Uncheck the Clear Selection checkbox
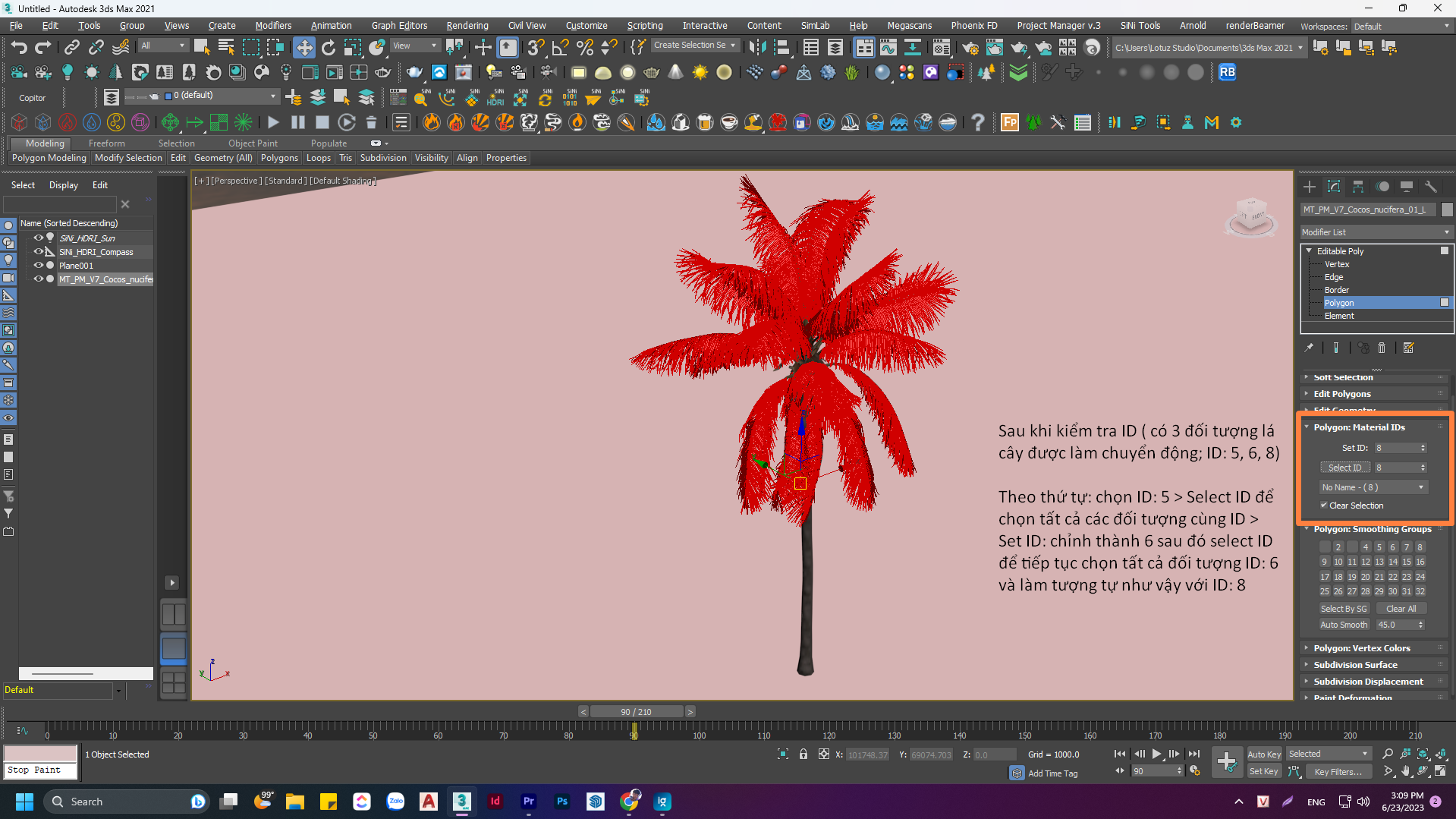The width and height of the screenshot is (1456, 819). pos(1324,506)
